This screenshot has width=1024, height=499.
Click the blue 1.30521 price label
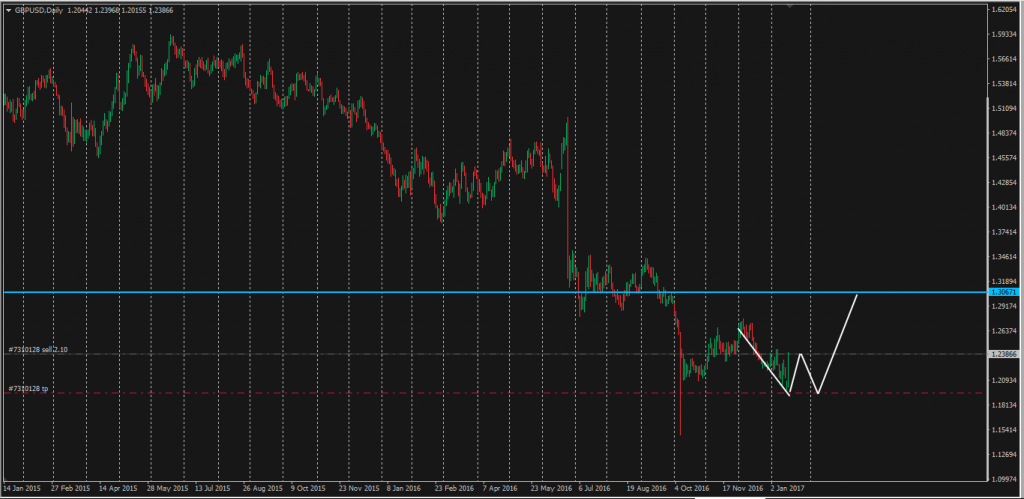tap(1003, 292)
